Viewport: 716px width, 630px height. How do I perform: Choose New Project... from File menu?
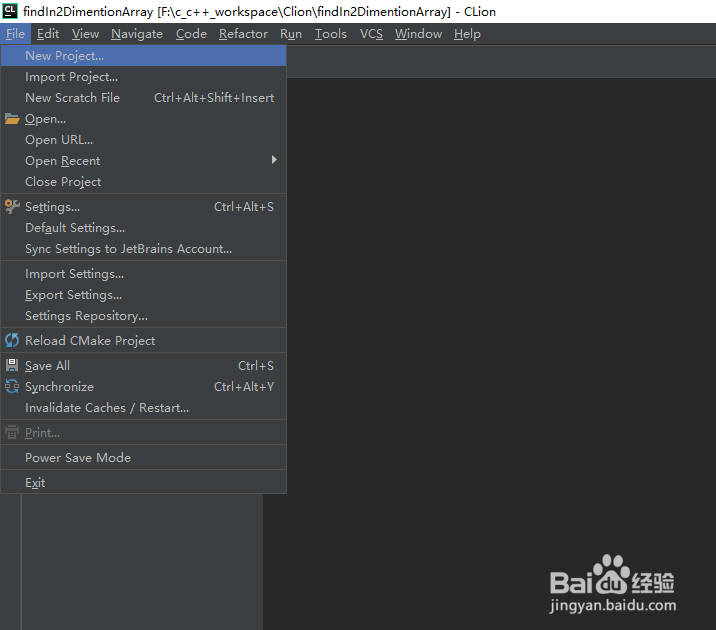[x=143, y=56]
